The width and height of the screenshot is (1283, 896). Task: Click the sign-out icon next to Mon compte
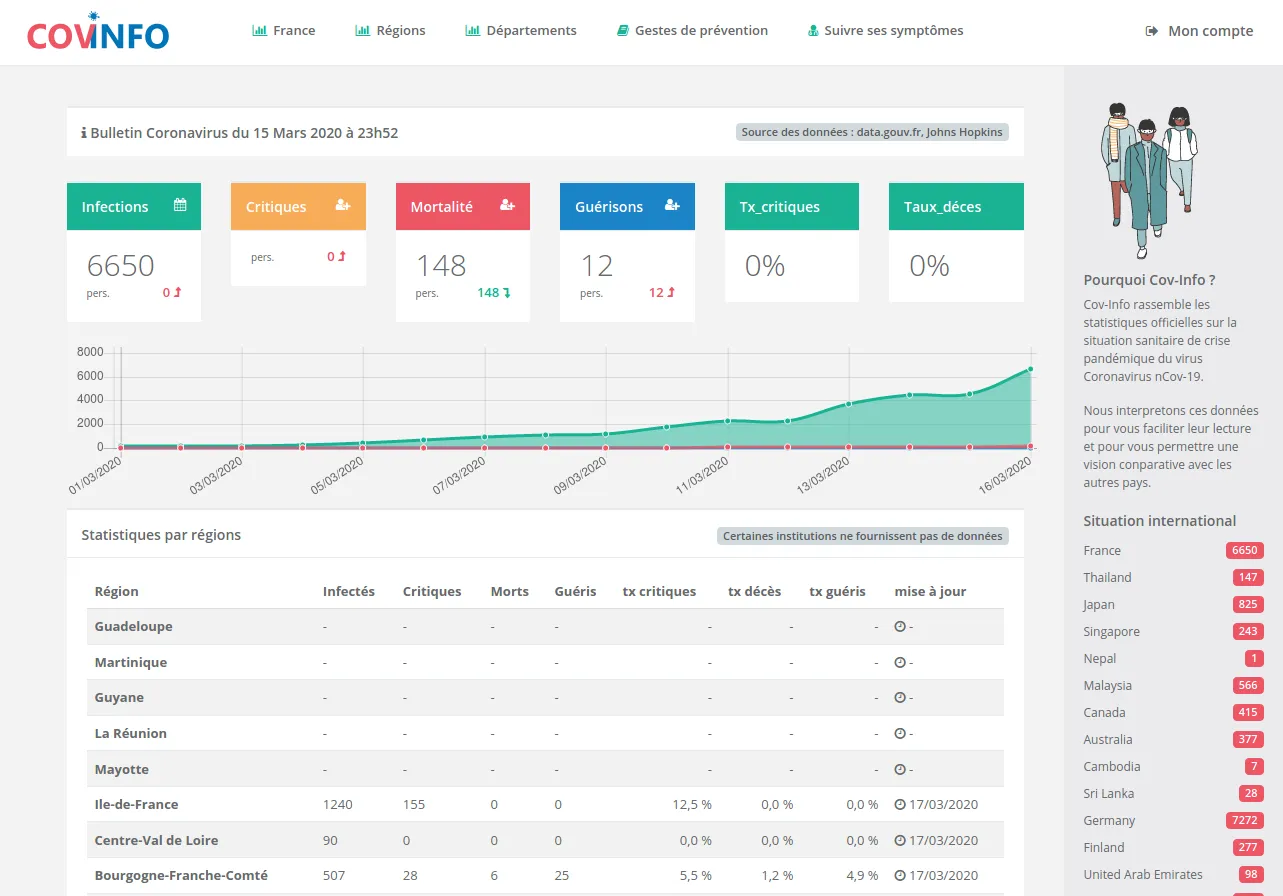(x=1152, y=31)
